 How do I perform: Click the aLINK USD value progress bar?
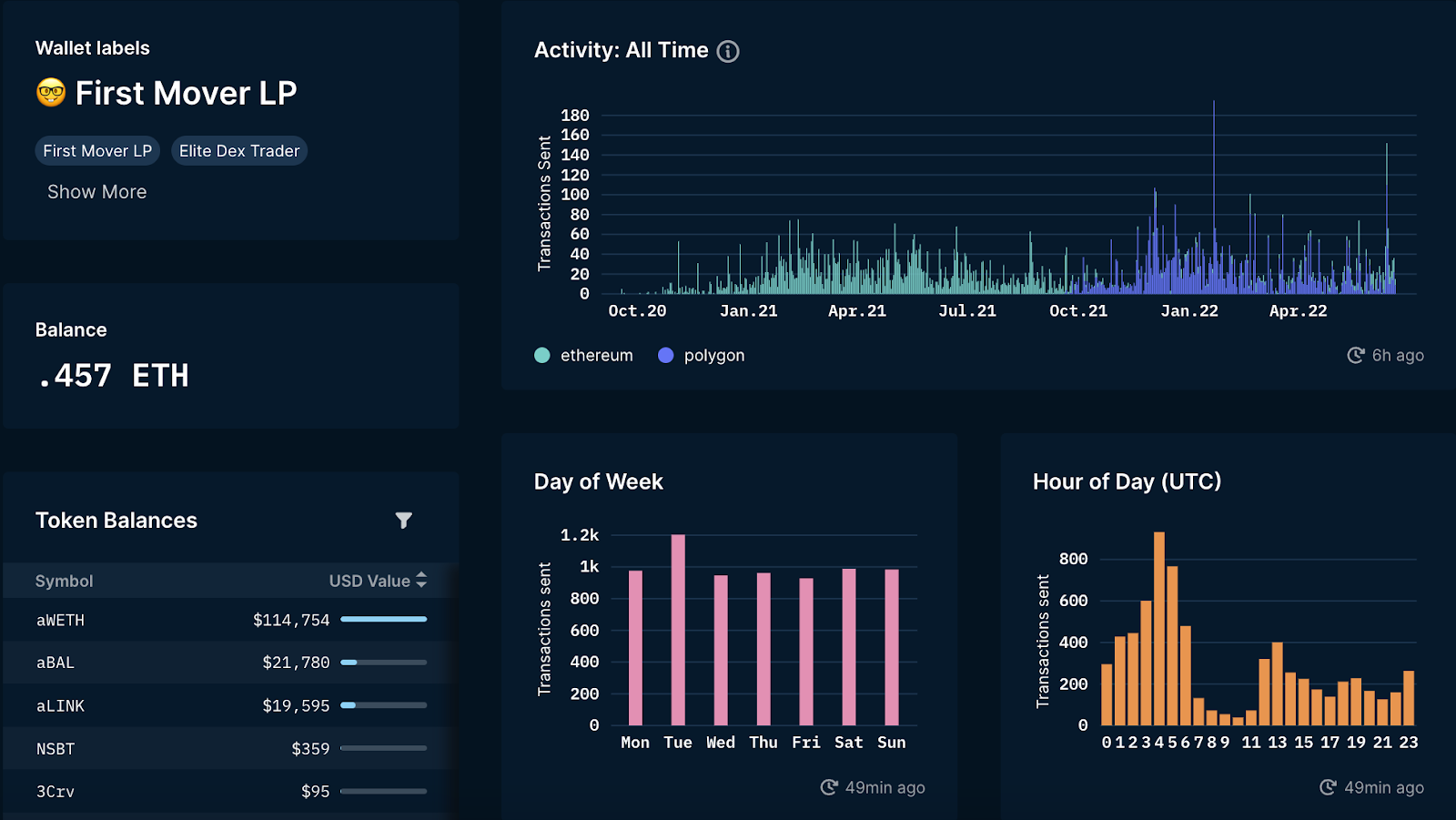(383, 705)
